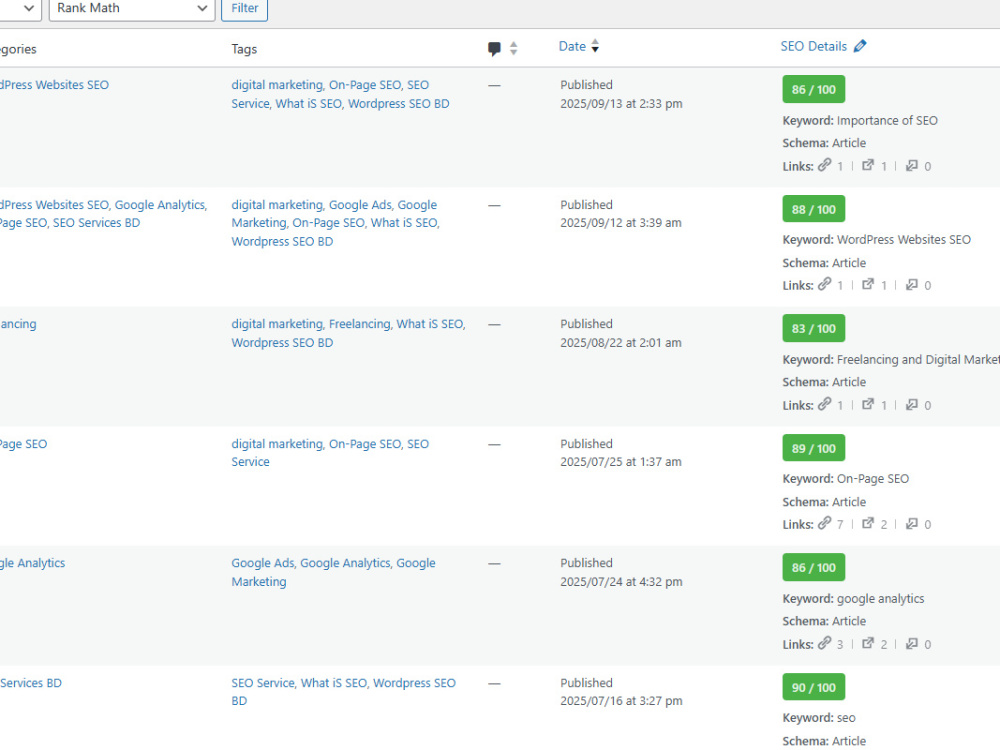Click the Date sort arrows icon

(595, 46)
